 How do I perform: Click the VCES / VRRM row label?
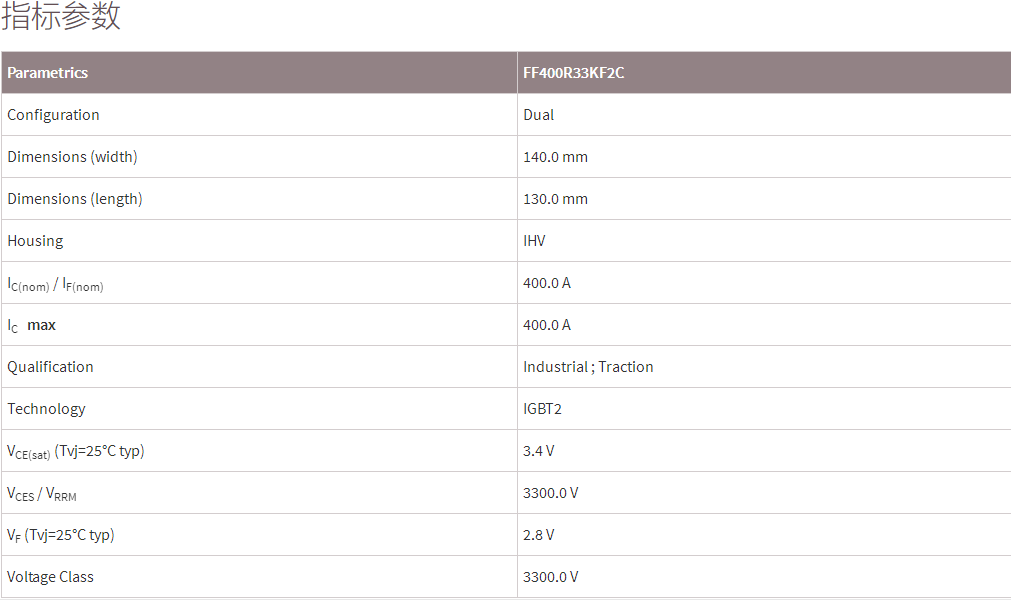tap(42, 494)
